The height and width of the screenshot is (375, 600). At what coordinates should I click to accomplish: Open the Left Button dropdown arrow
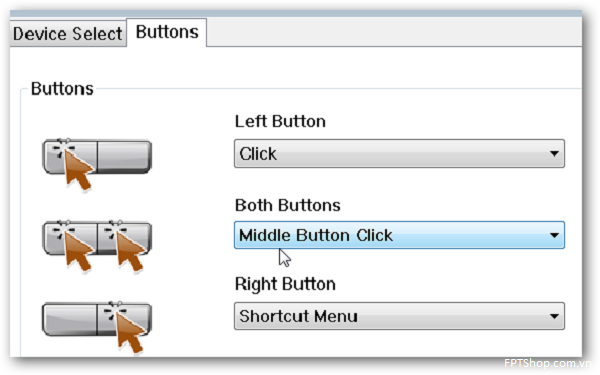coord(554,153)
